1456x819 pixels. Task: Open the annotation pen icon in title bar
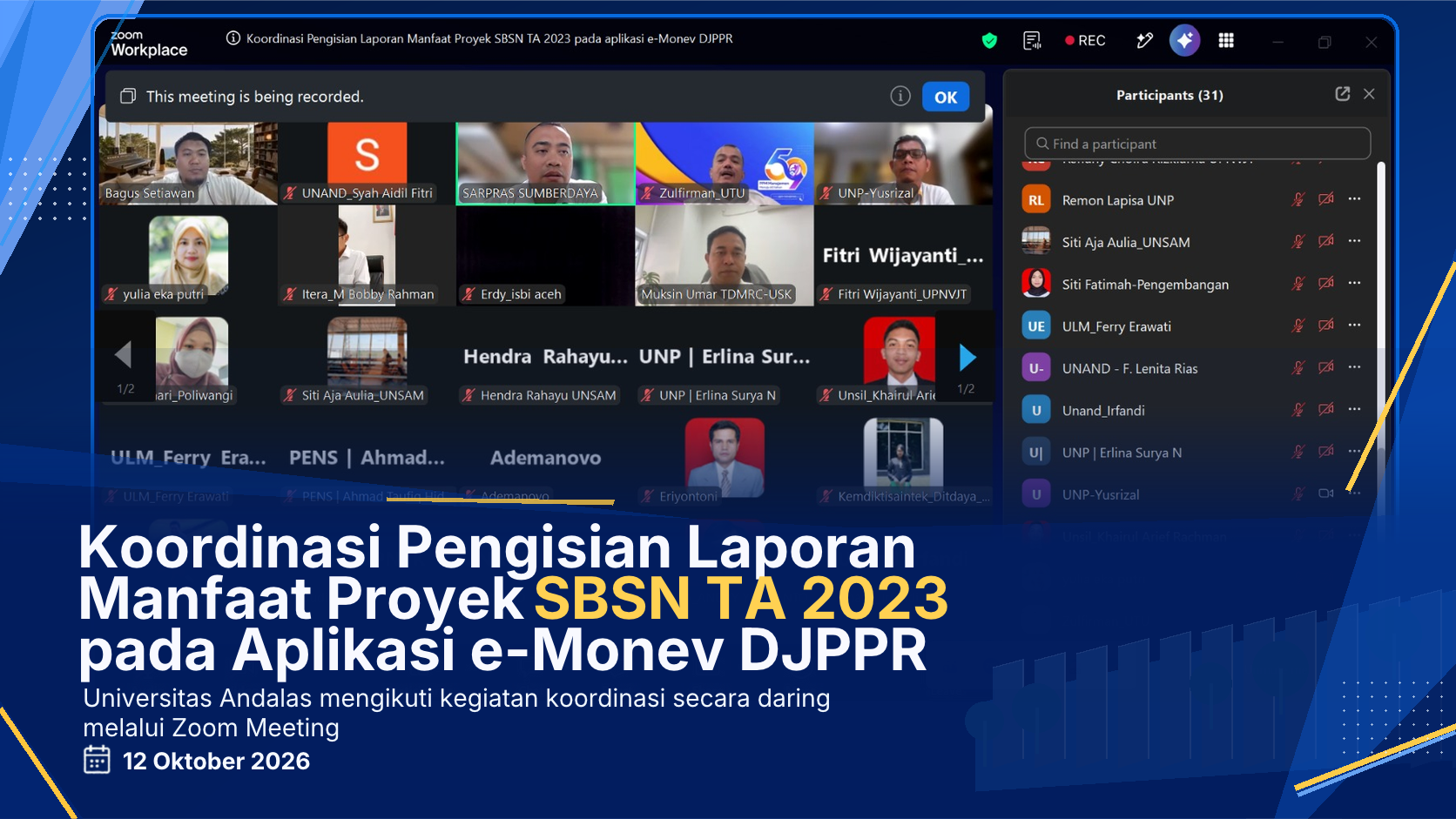click(1144, 40)
